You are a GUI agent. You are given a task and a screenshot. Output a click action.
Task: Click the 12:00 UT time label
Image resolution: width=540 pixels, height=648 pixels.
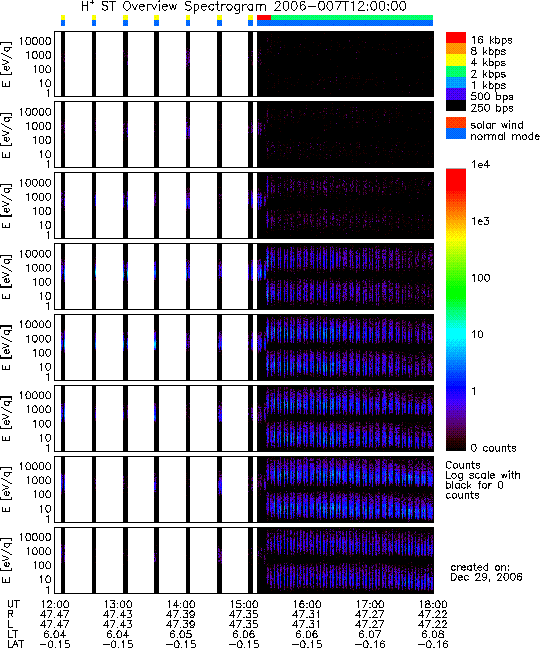click(55, 605)
